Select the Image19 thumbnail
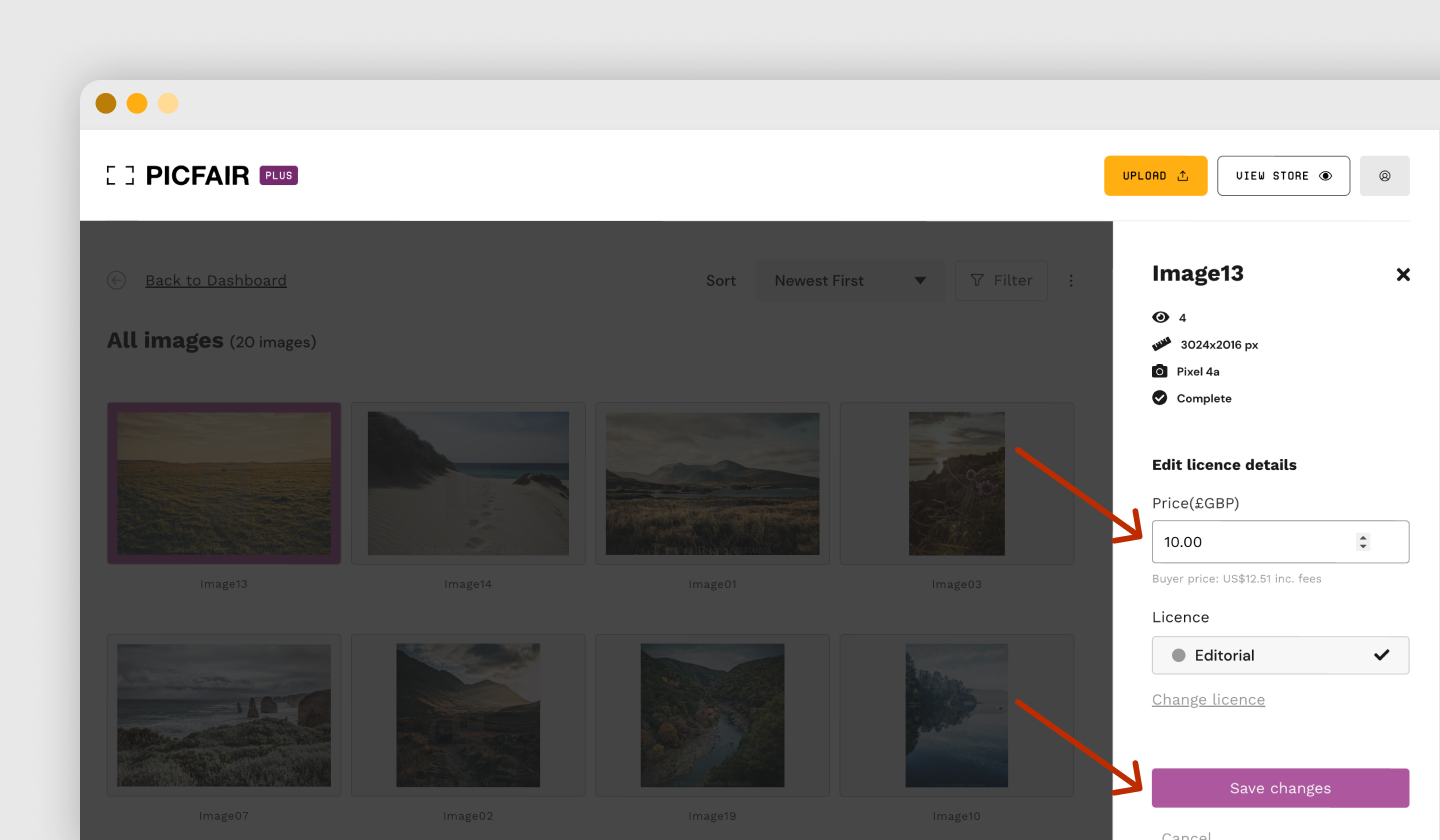 pyautogui.click(x=712, y=715)
